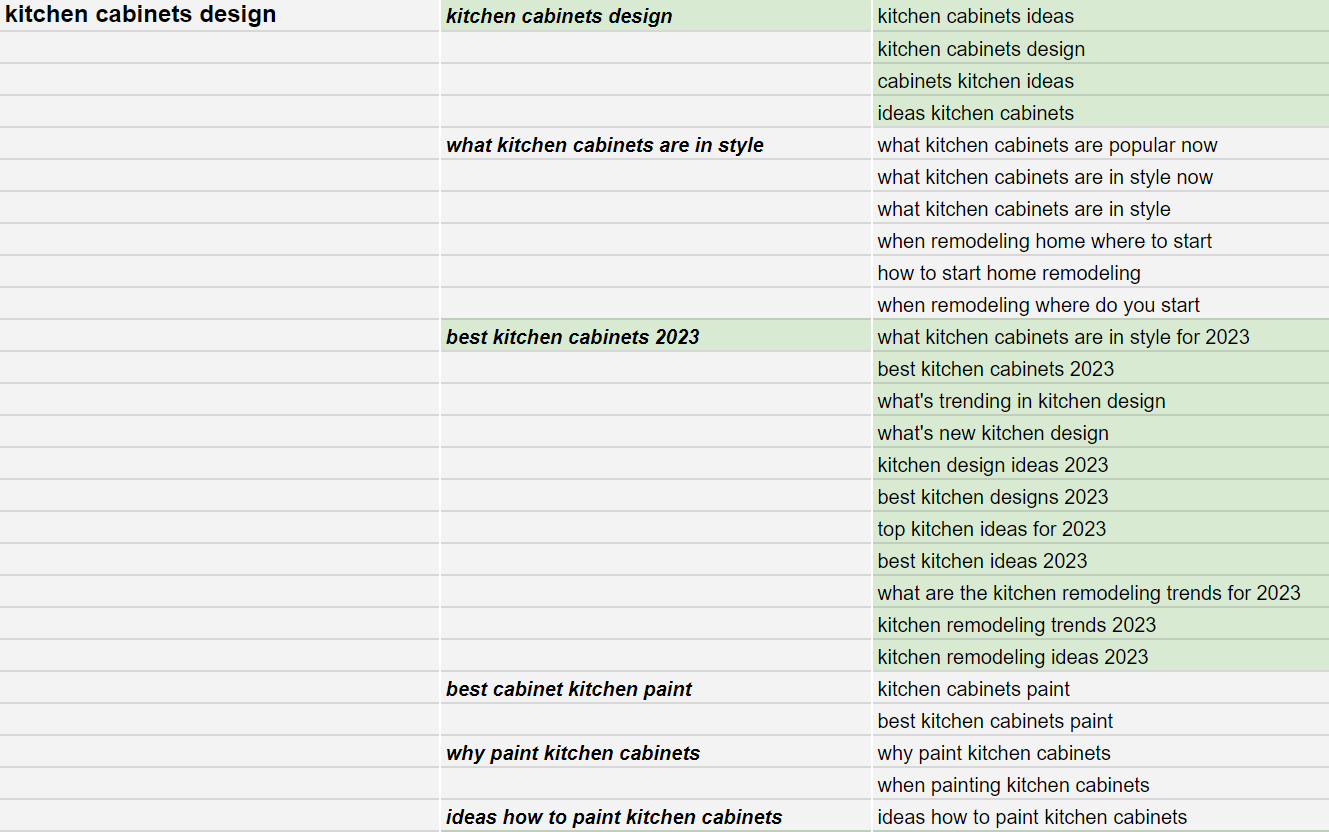Select 'what kitchen cabinets are in style for 2023'

[1100, 336]
